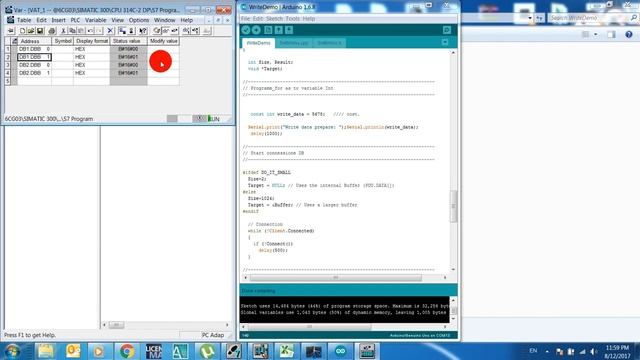
Task: Click the volume speaker icon in the system tray
Action: tap(594, 351)
